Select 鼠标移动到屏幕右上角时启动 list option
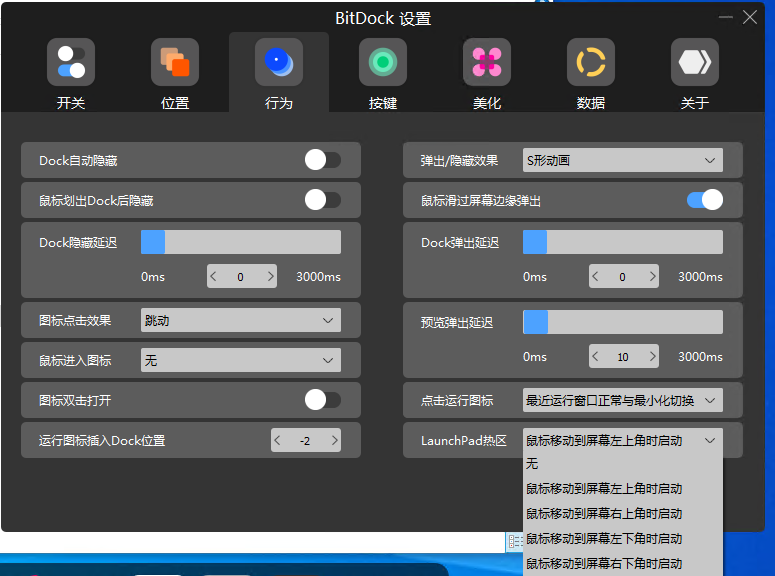Viewport: 775px width, 576px height. tap(623, 514)
